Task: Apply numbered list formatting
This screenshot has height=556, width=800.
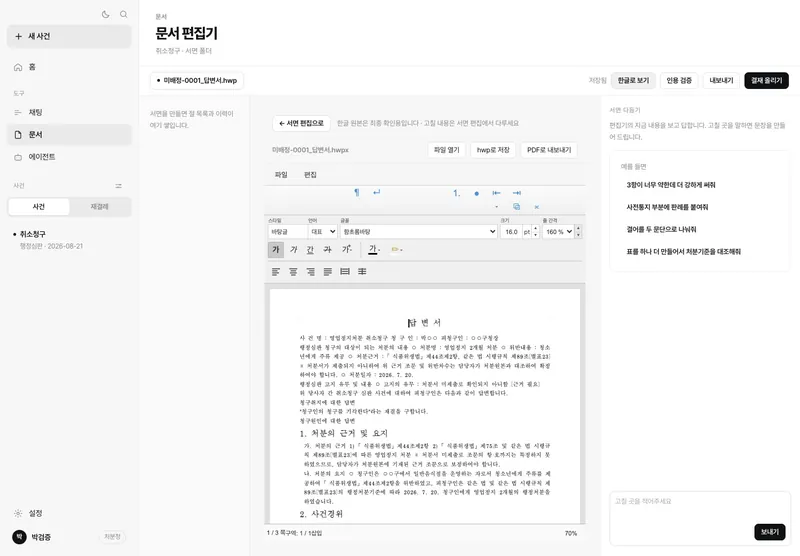Action: pyautogui.click(x=457, y=193)
